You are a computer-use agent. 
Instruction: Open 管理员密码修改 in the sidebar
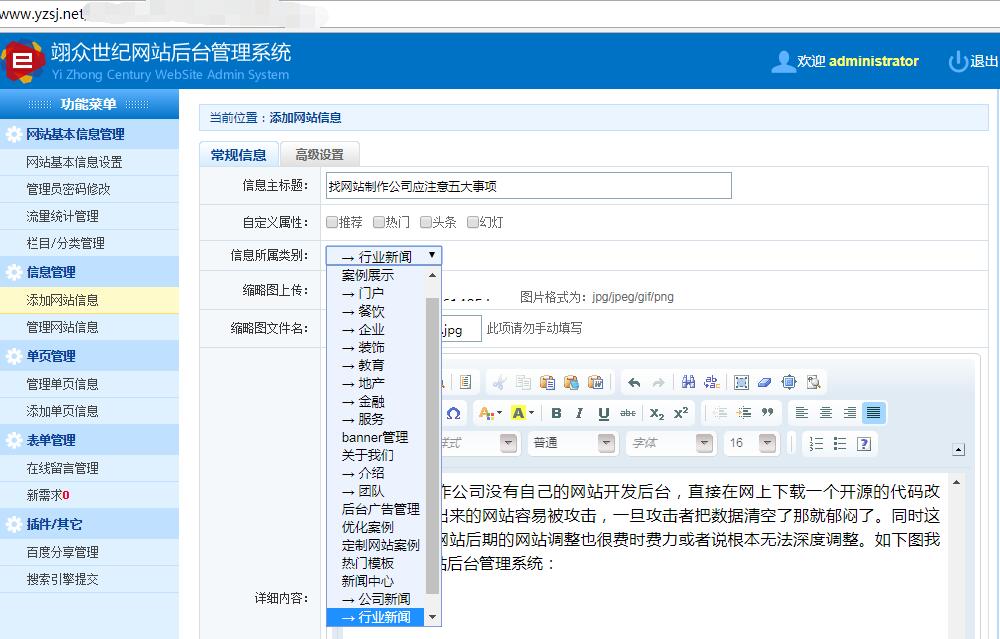(x=69, y=189)
